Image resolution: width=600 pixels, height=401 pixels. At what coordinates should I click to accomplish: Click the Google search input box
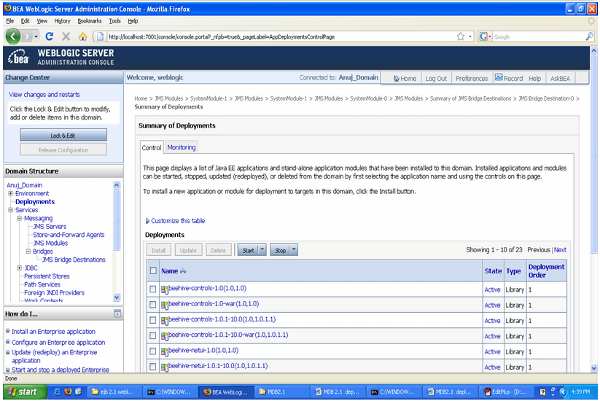(x=538, y=37)
